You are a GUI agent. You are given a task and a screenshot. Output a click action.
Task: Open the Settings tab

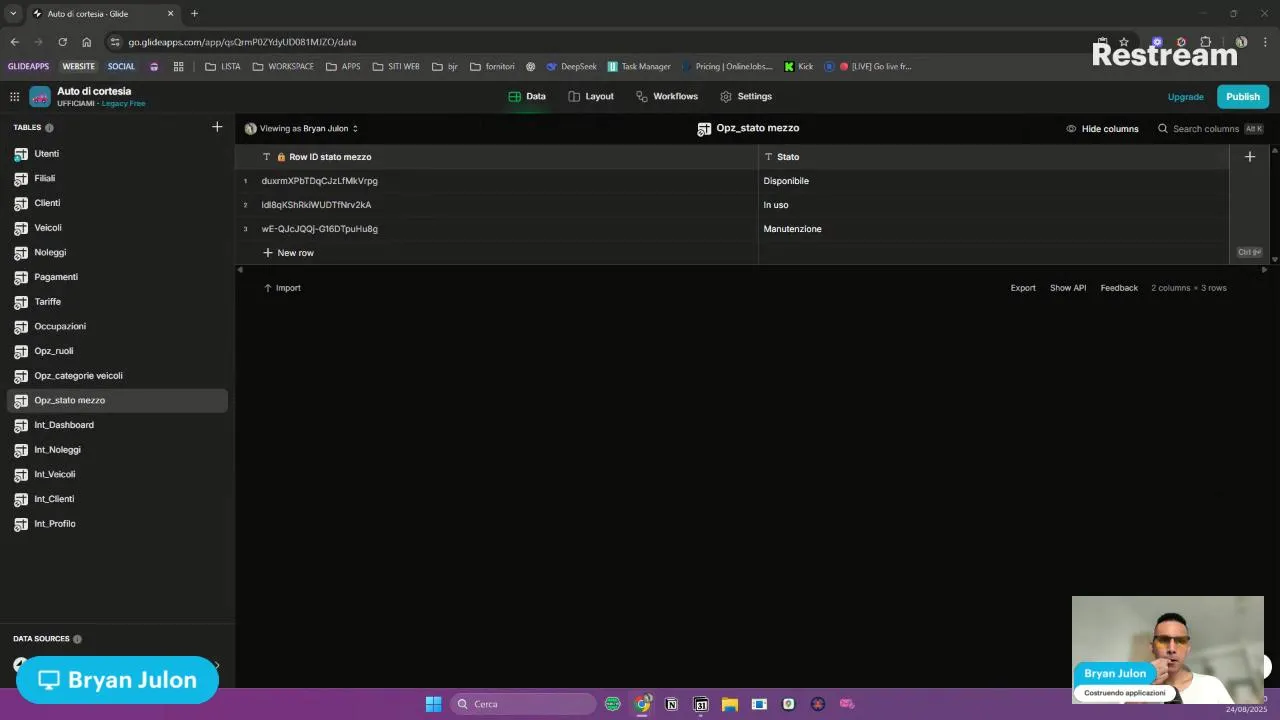tap(746, 97)
